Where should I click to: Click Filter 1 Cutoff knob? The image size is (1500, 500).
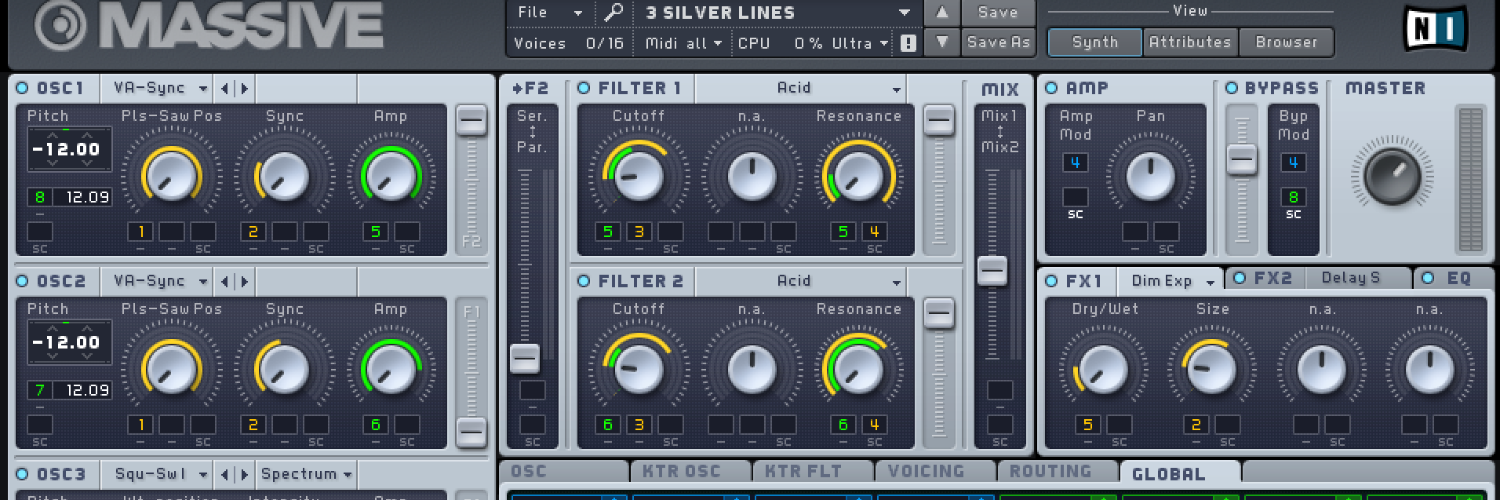coord(639,175)
